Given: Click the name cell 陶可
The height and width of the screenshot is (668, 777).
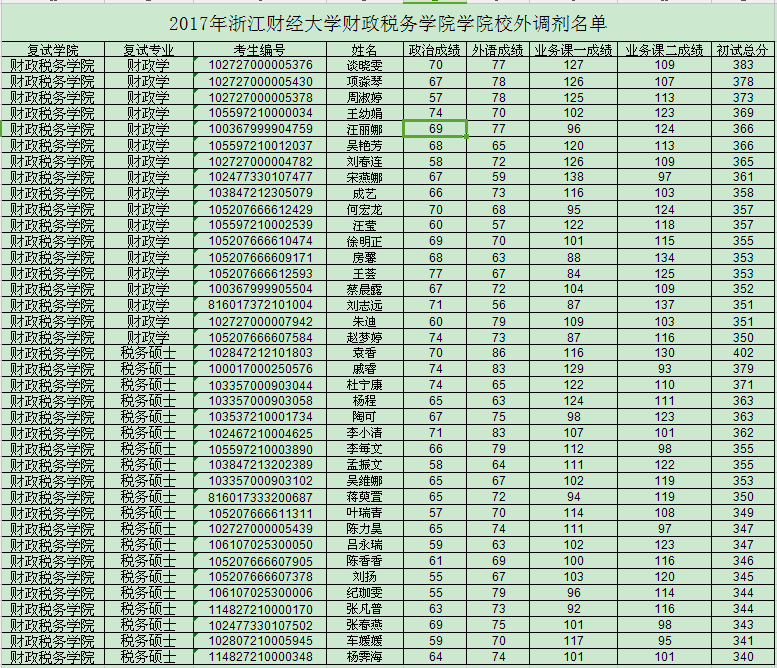Looking at the screenshot, I should pyautogui.click(x=364, y=417).
